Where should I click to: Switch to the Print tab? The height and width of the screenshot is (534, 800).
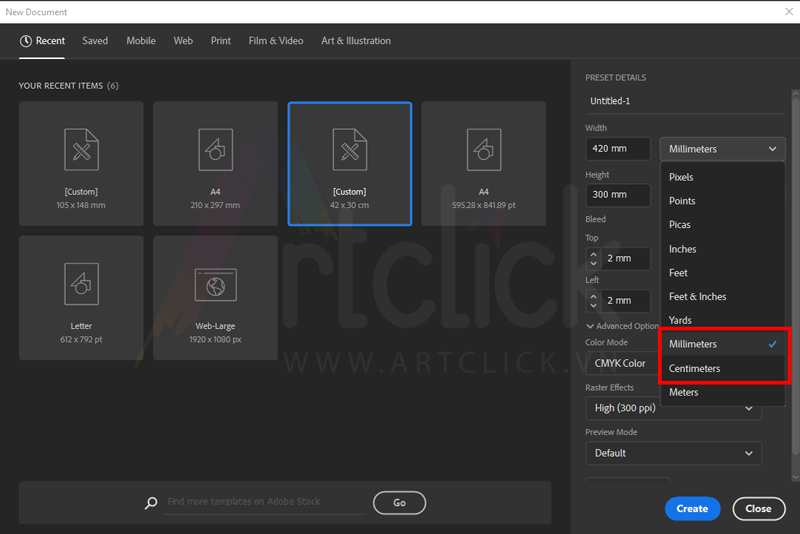coord(220,41)
